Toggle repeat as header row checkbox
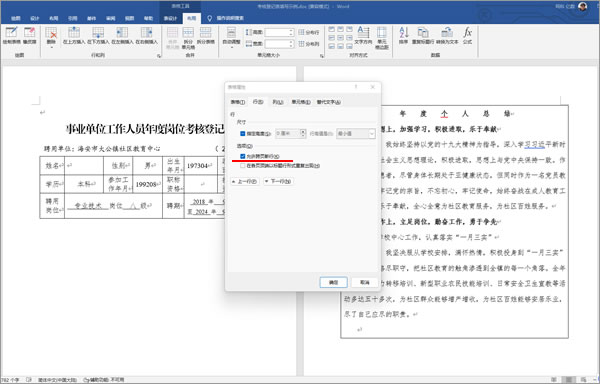 (243, 166)
